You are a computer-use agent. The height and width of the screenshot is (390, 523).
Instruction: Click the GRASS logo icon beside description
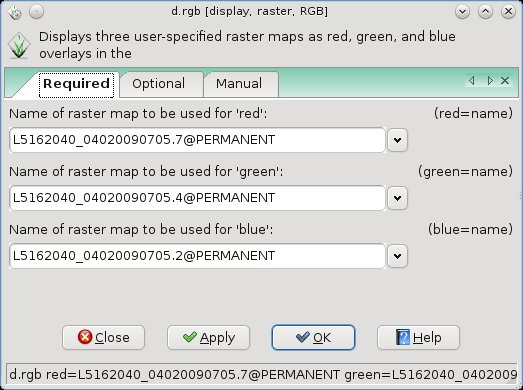pos(19,46)
